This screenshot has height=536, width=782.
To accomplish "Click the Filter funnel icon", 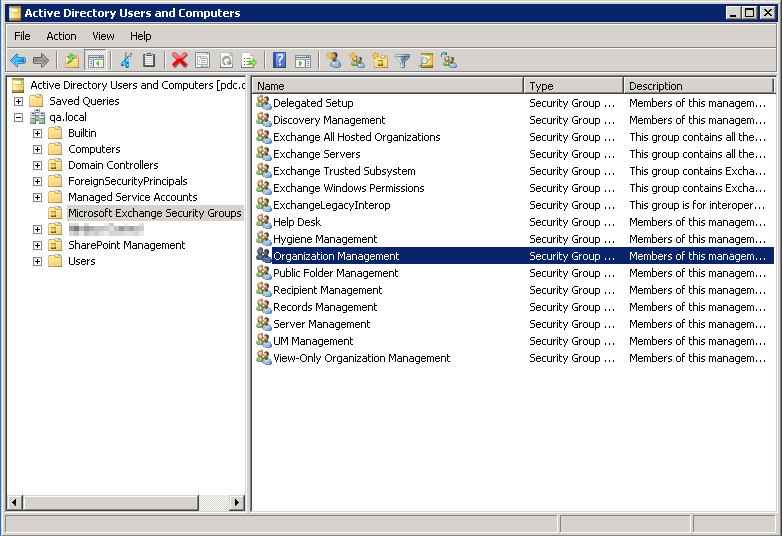I will coord(402,61).
